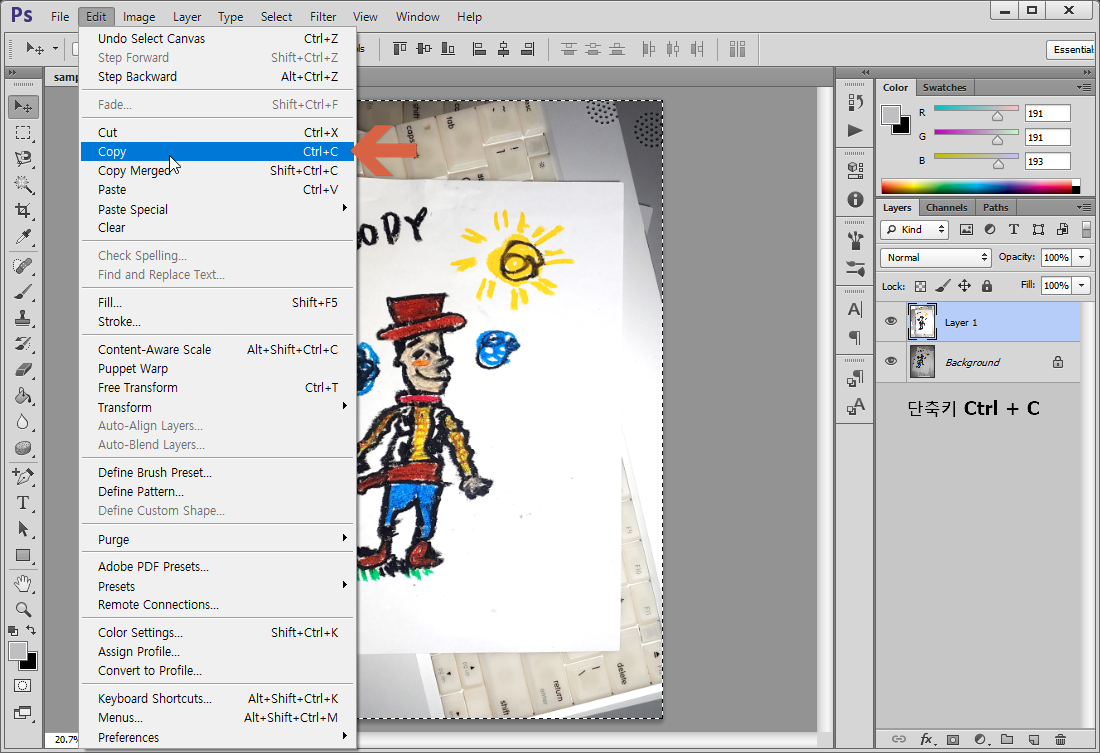Image resolution: width=1100 pixels, height=753 pixels.
Task: Hide the Background layer eye icon
Action: (891, 361)
